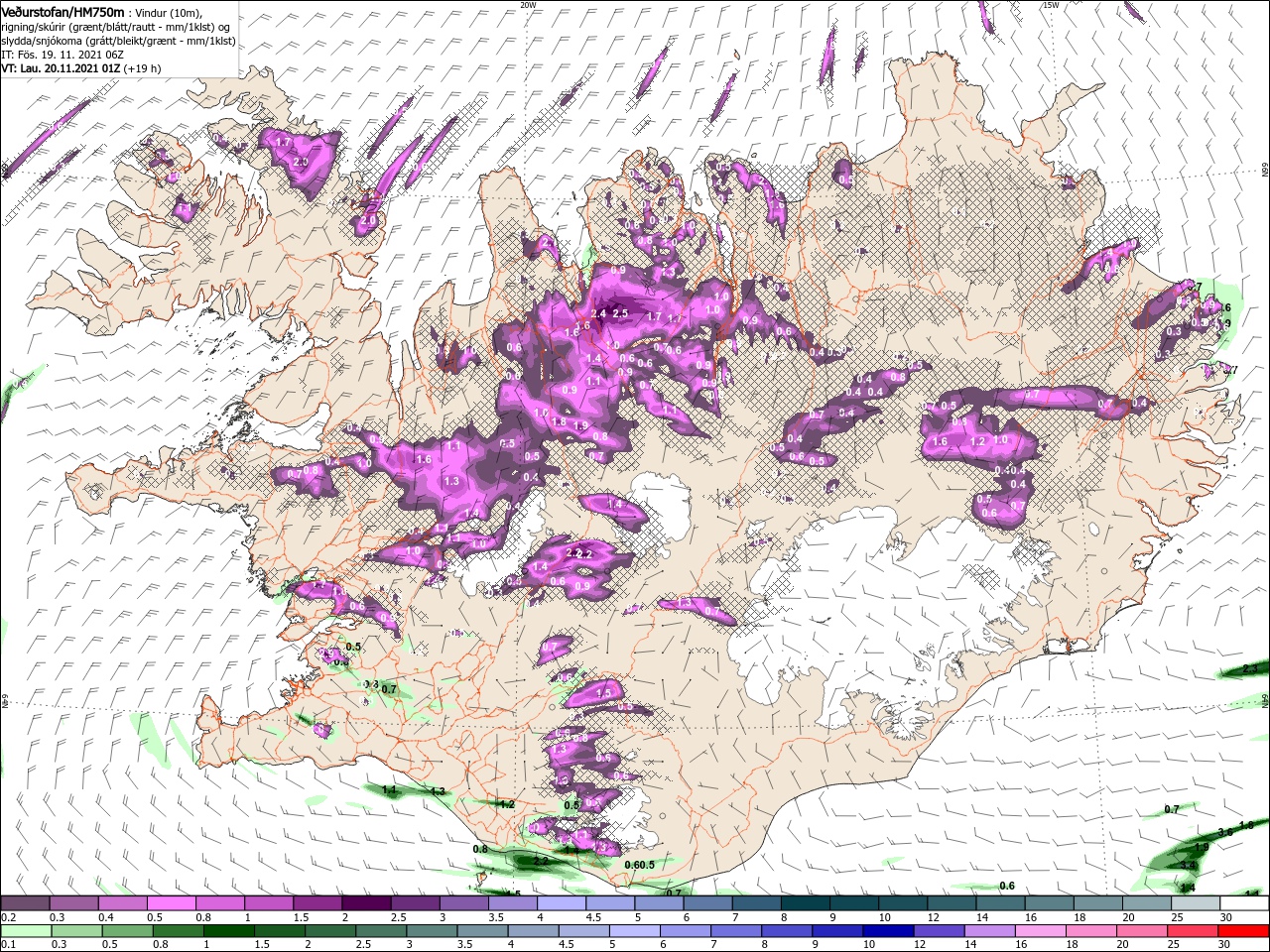The width and height of the screenshot is (1270, 952).
Task: Click the 2.5 snowfall value on the map
Action: [x=621, y=313]
